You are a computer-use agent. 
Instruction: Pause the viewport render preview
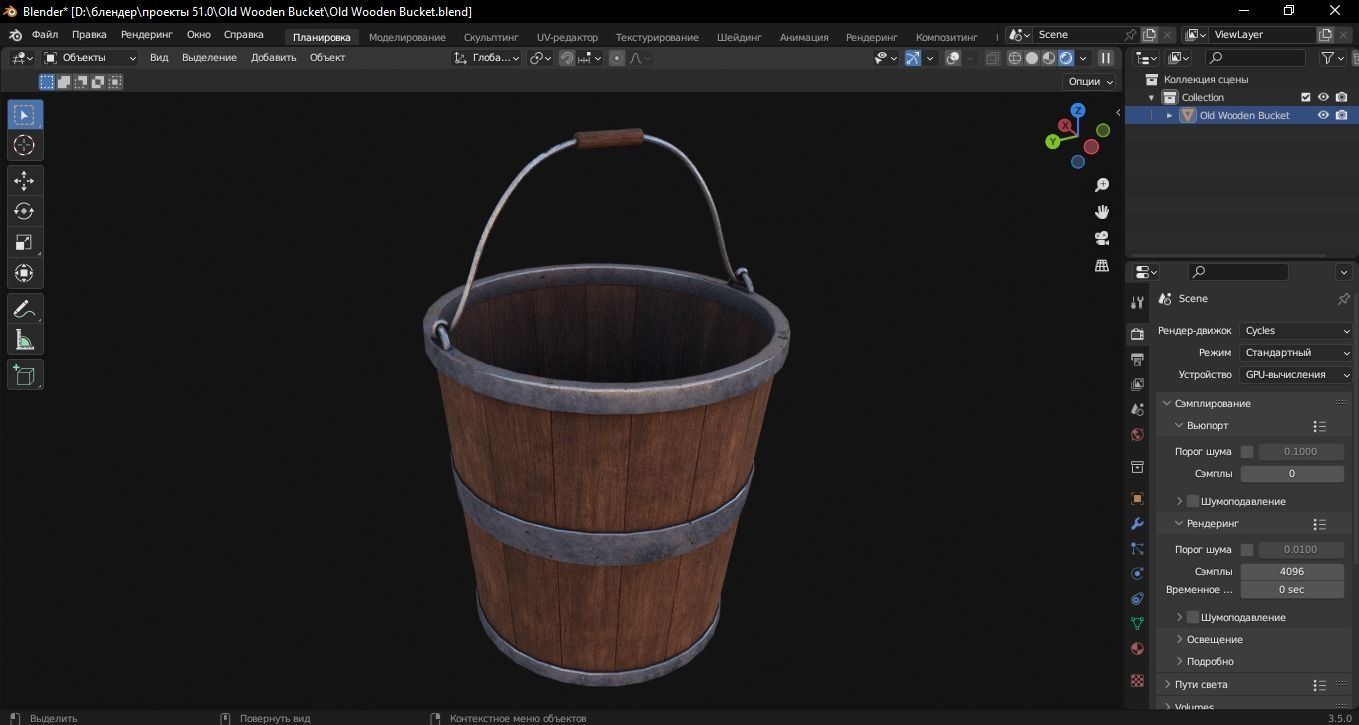pos(1106,58)
